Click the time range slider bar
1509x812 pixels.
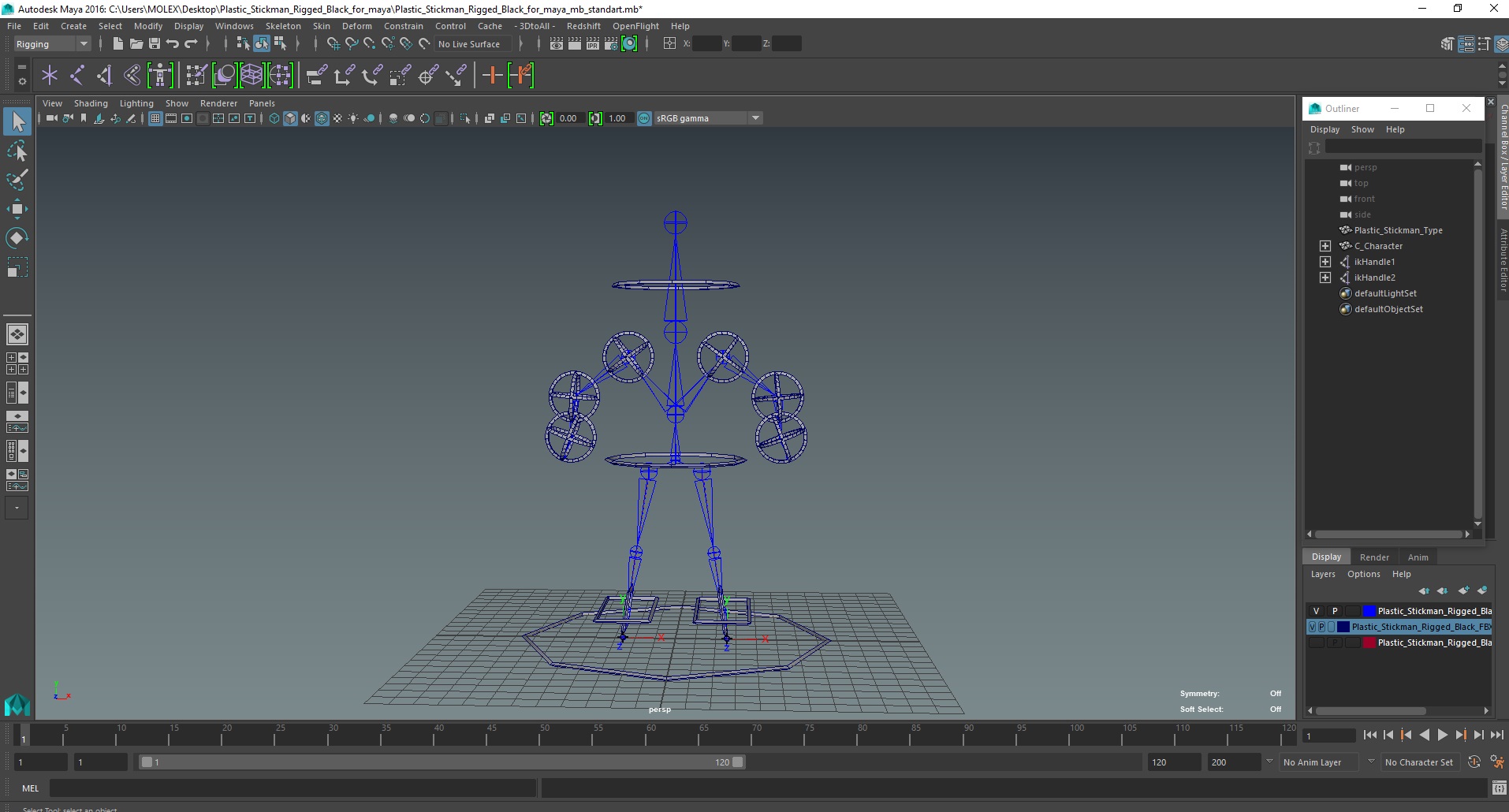click(x=442, y=762)
